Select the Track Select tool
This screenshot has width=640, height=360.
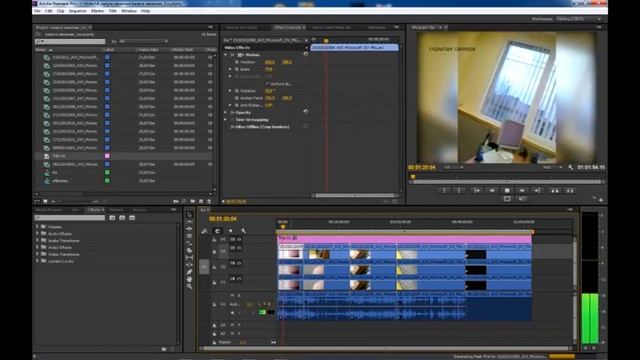(189, 222)
